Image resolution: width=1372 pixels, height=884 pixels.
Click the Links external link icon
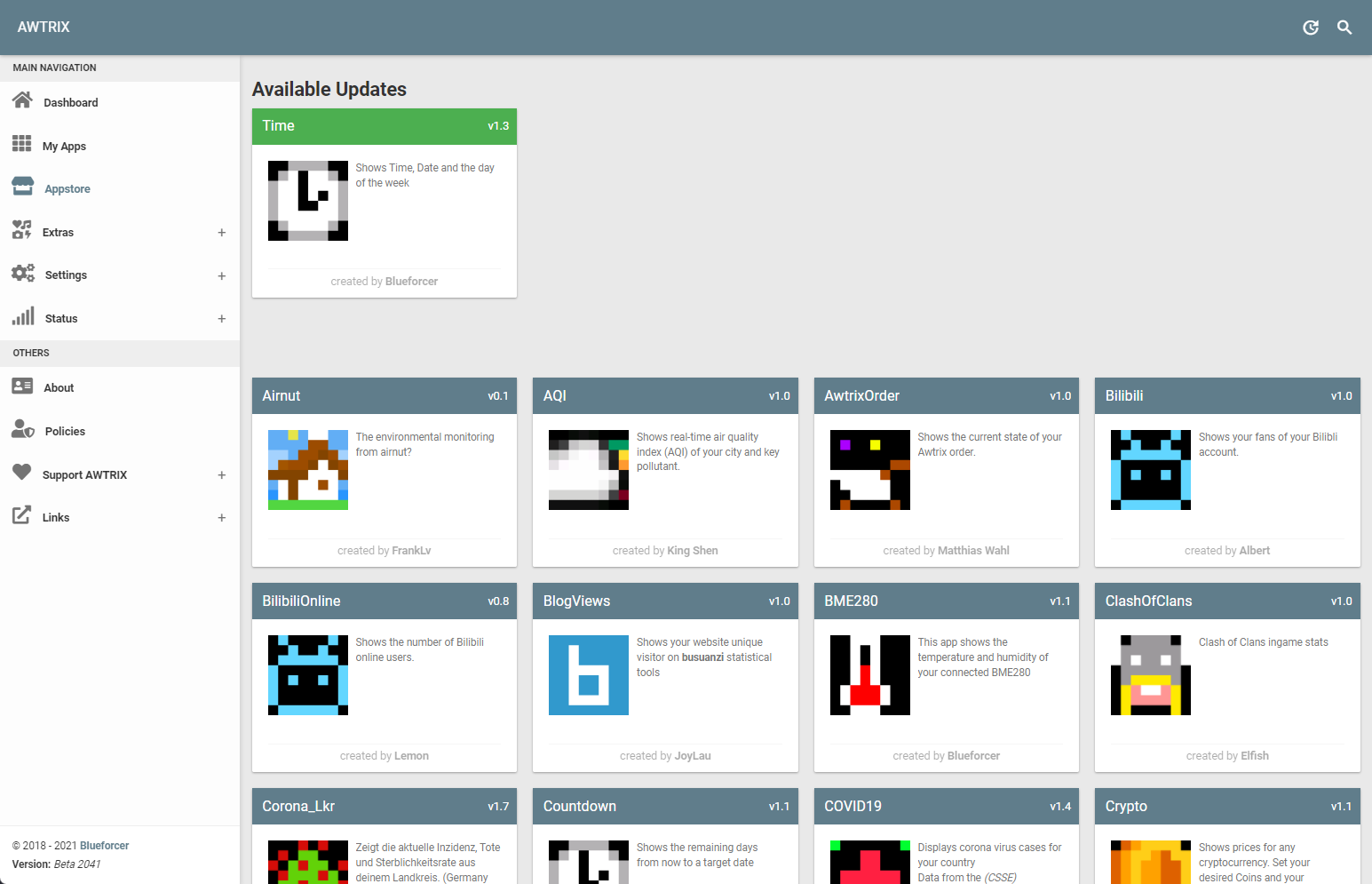[x=22, y=515]
